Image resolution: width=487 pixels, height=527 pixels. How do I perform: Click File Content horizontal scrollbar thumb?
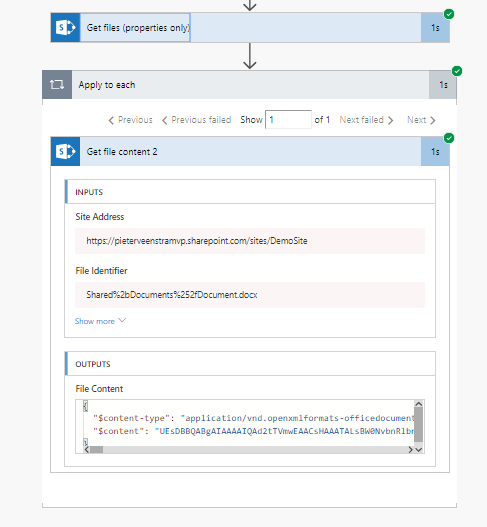[x=97, y=450]
